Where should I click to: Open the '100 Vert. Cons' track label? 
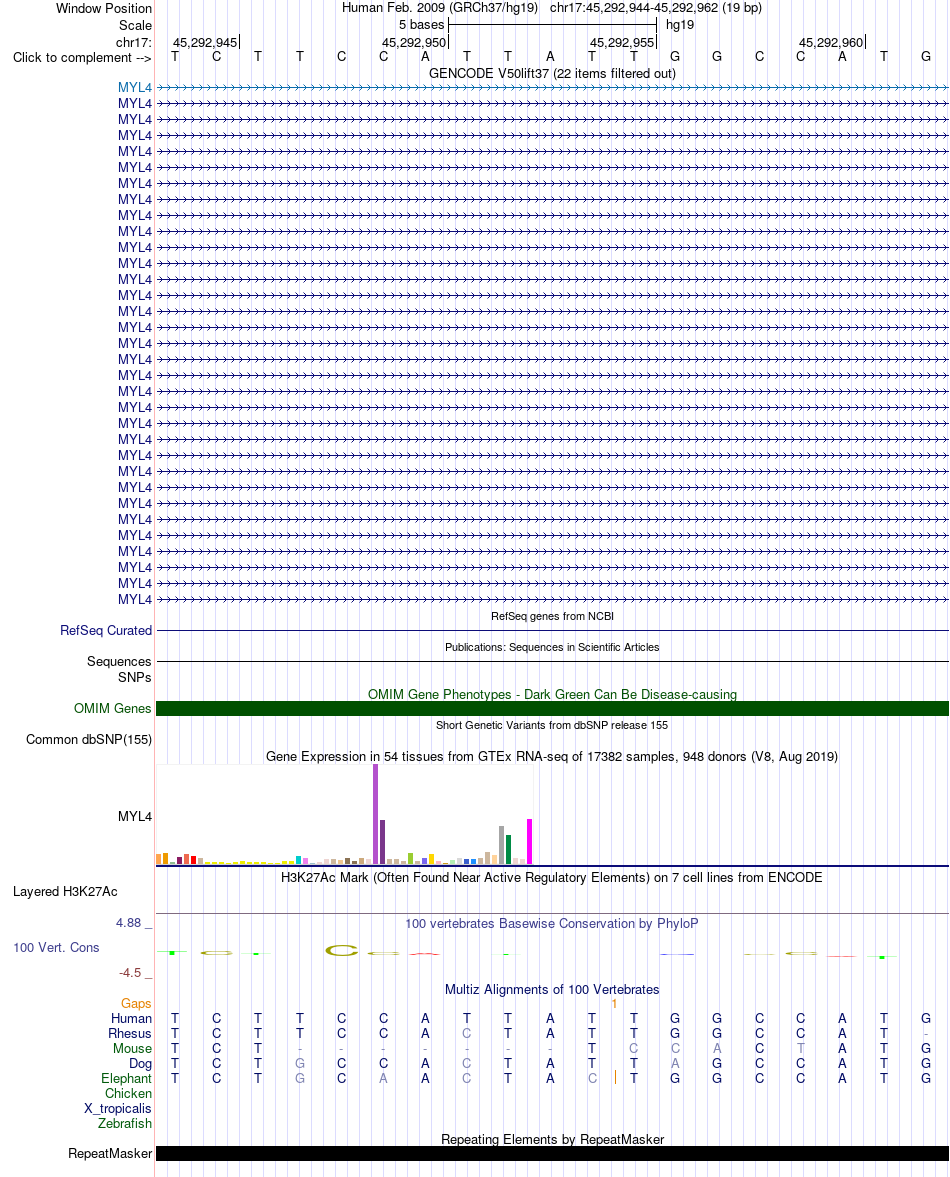pos(56,947)
